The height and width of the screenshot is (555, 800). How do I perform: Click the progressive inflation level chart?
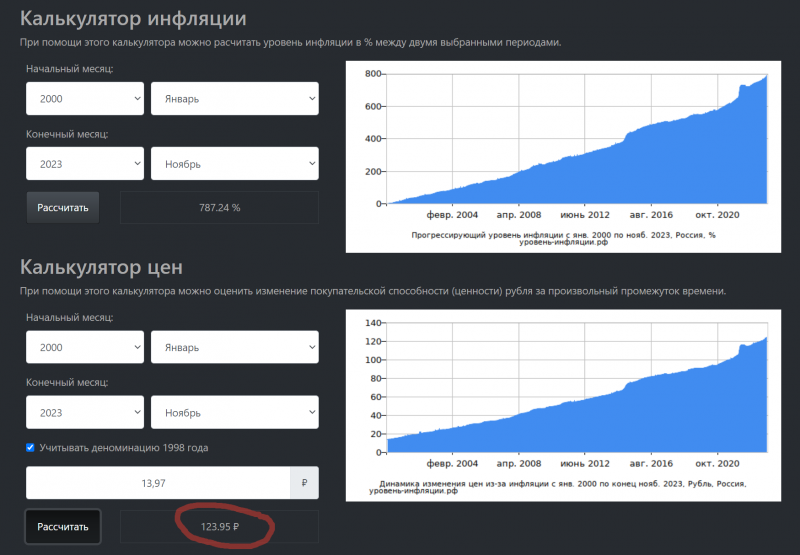[563, 157]
